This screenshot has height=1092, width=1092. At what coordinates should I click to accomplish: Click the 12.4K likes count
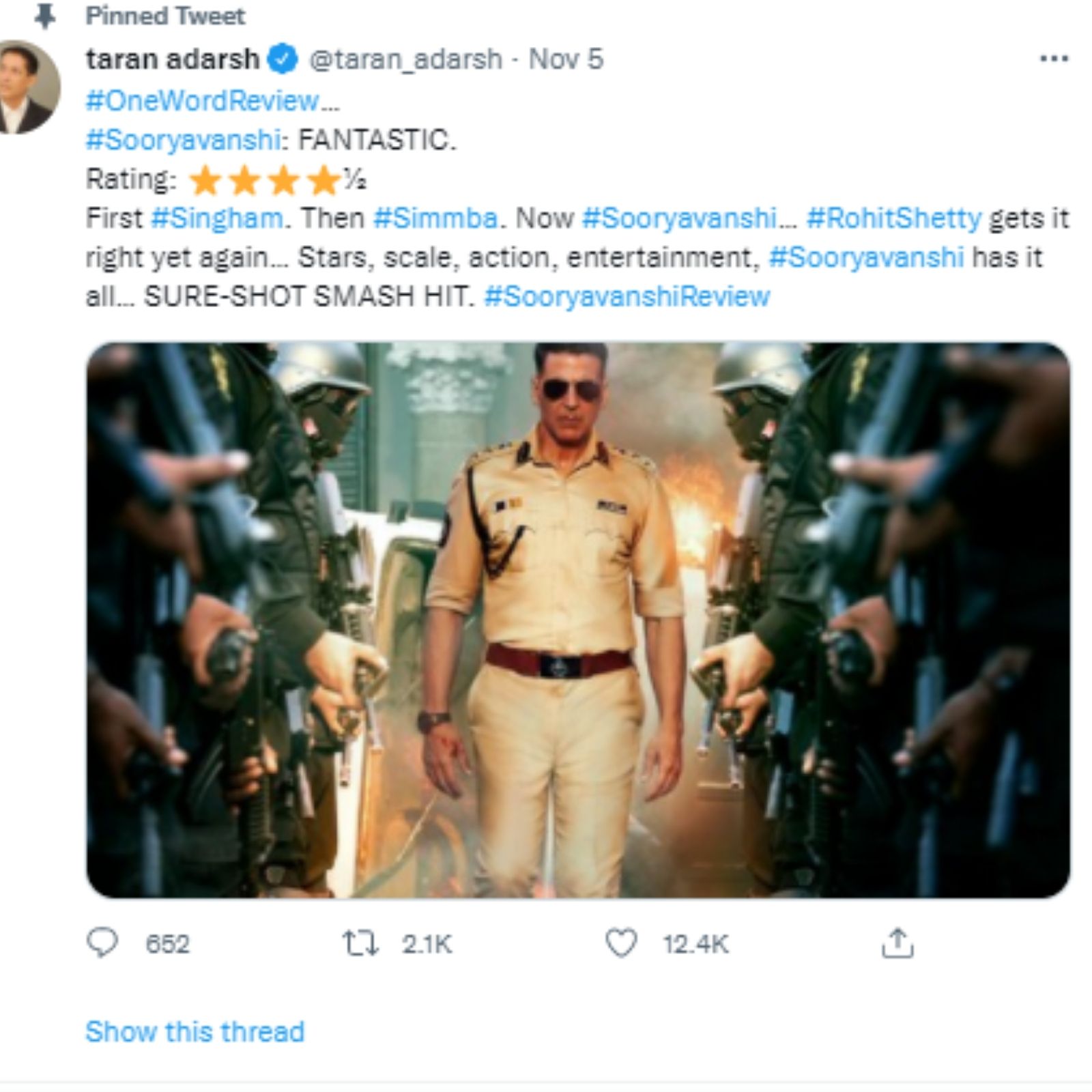[x=695, y=945]
